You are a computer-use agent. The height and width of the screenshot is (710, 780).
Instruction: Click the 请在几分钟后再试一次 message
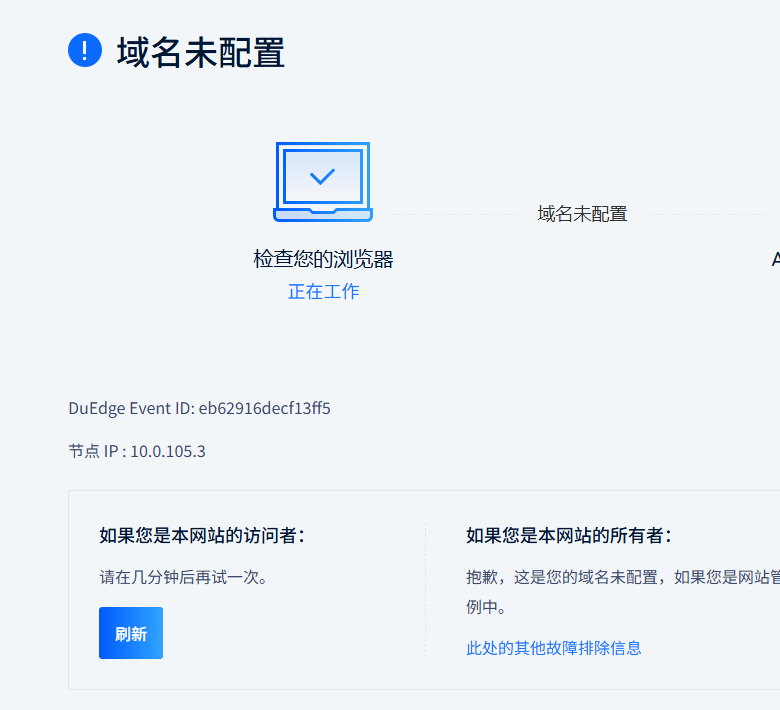pos(184,577)
